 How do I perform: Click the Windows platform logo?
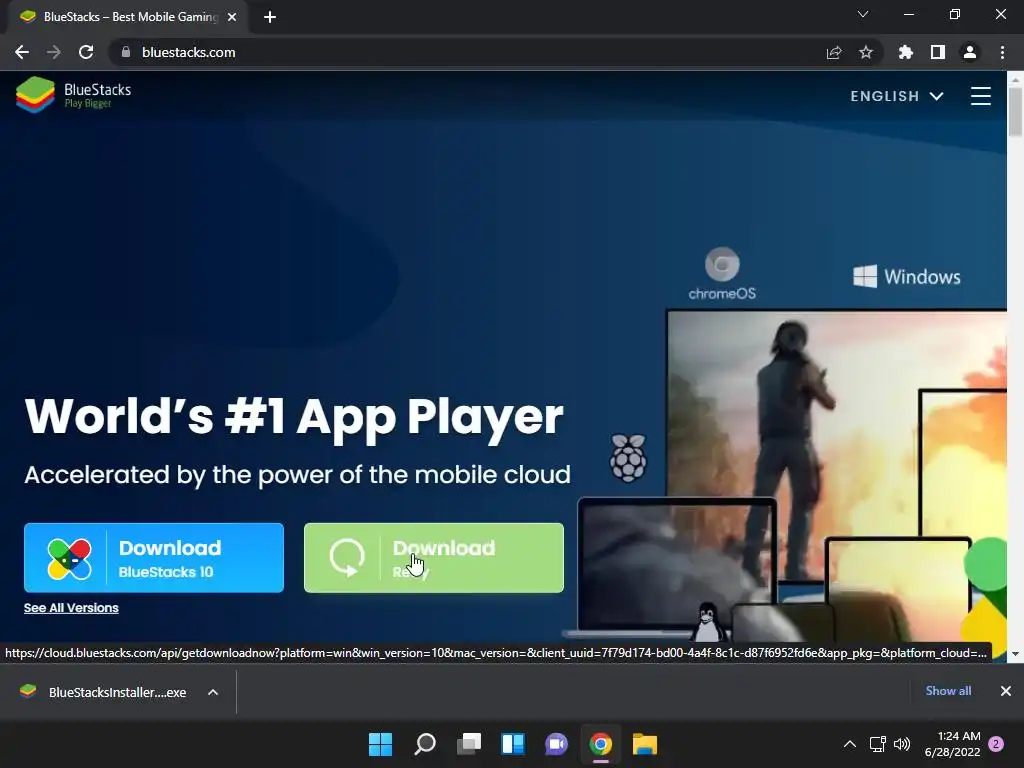click(906, 276)
